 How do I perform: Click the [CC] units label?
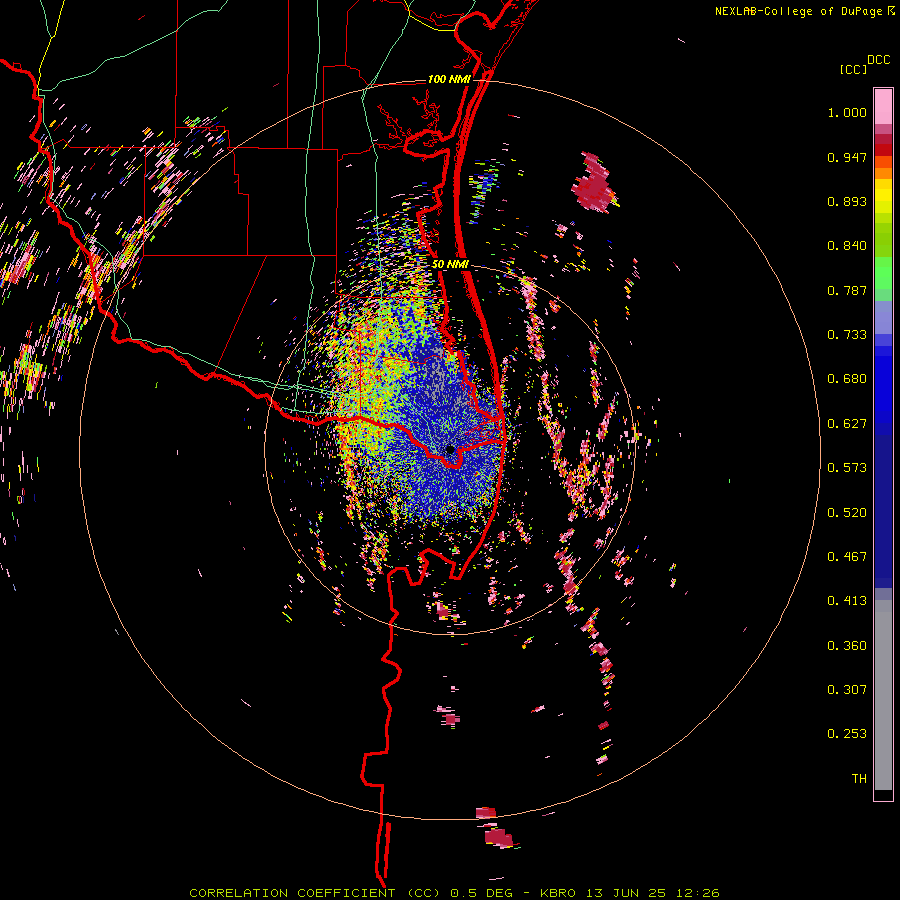(x=853, y=69)
